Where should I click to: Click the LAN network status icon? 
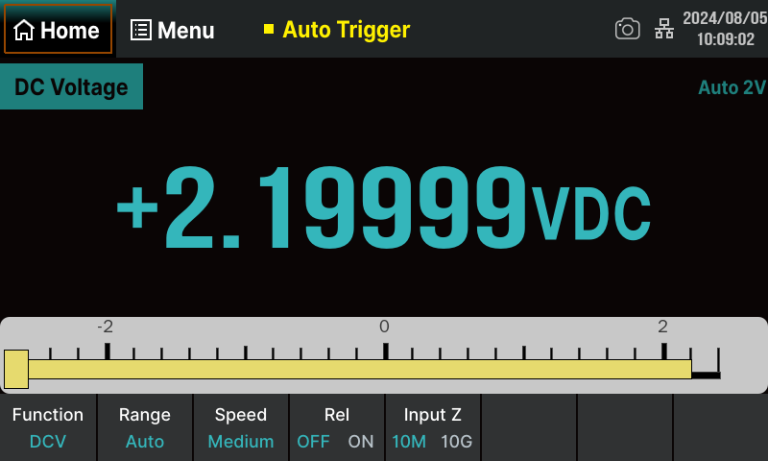(x=664, y=29)
